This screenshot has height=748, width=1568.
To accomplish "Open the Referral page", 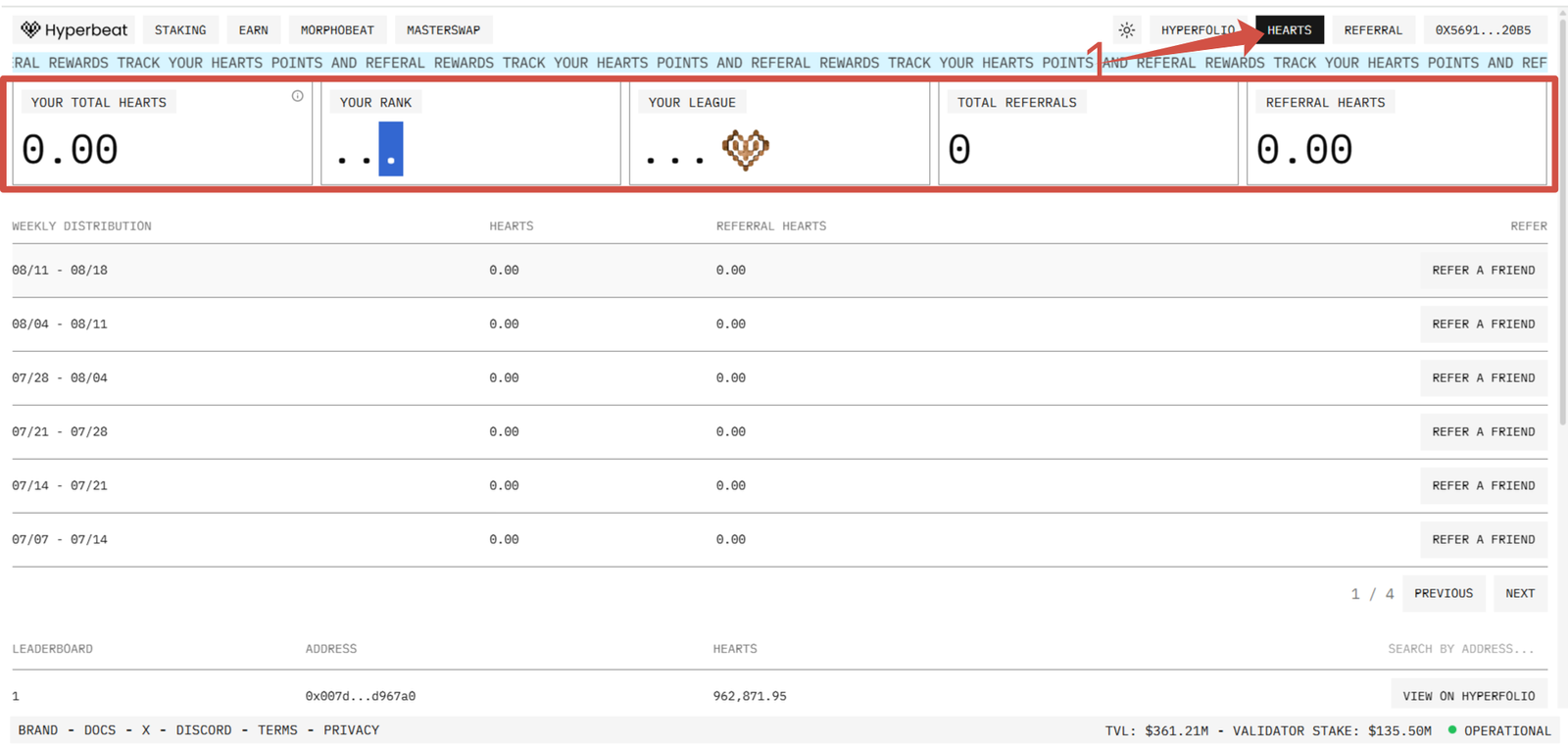I will click(1372, 30).
